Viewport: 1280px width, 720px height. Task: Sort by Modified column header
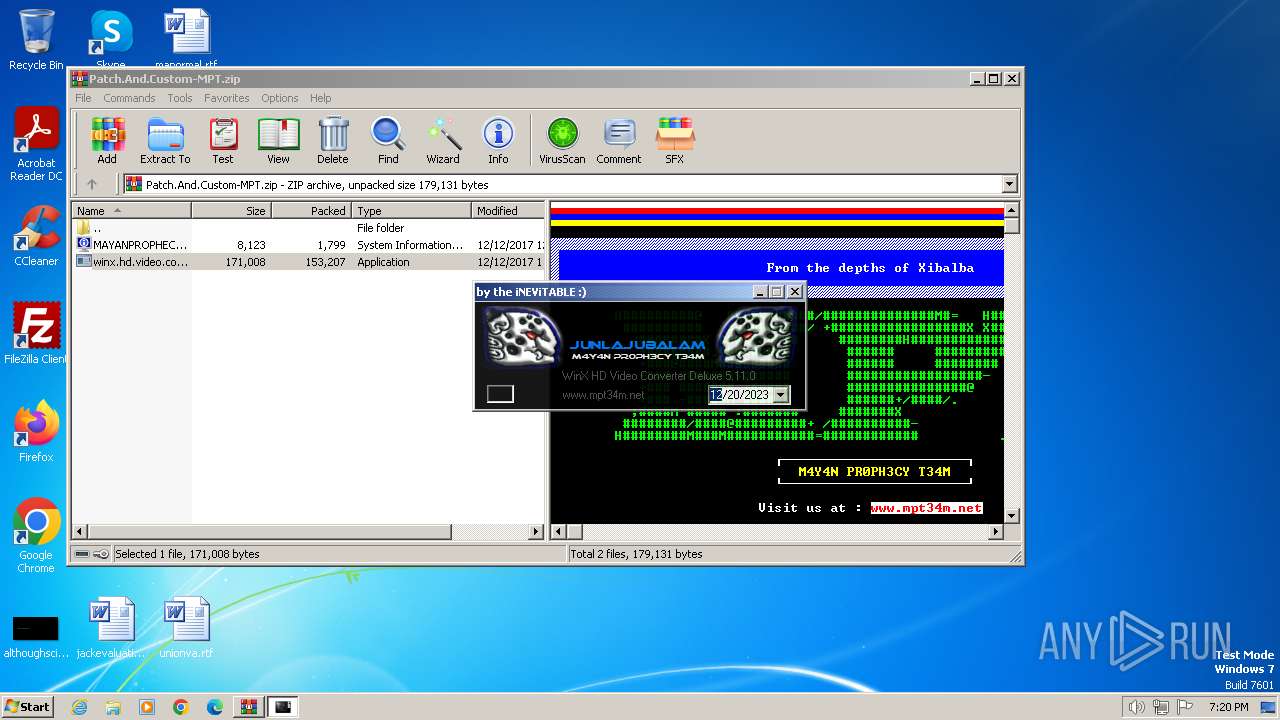(508, 210)
